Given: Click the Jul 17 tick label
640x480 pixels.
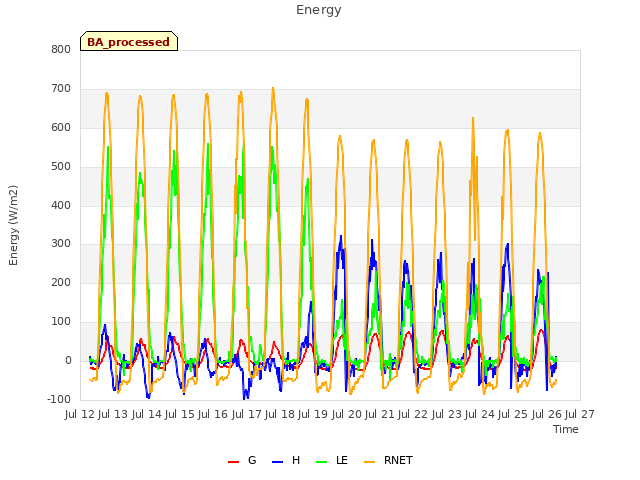Looking at the screenshot, I should point(247,414).
